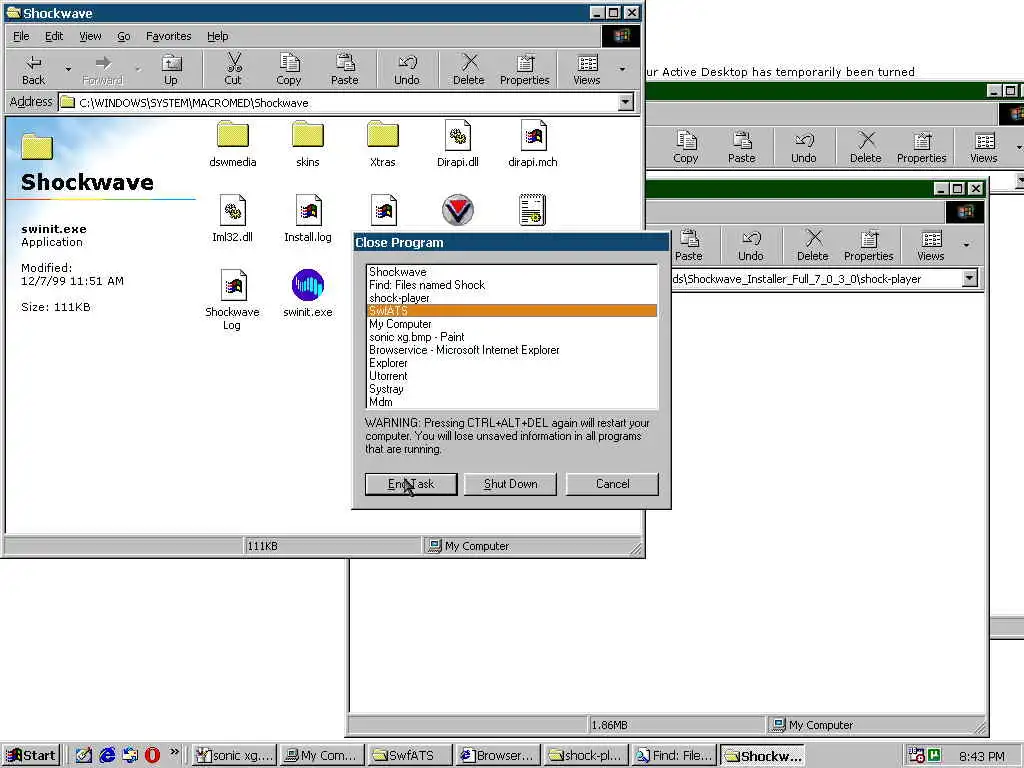Select the swinit.exe application icon
Image resolution: width=1024 pixels, height=768 pixels.
pos(308,293)
